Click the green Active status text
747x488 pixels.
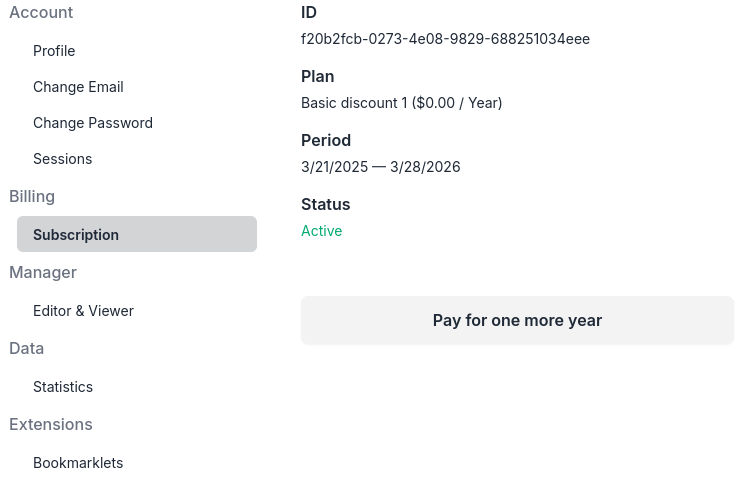(x=321, y=231)
